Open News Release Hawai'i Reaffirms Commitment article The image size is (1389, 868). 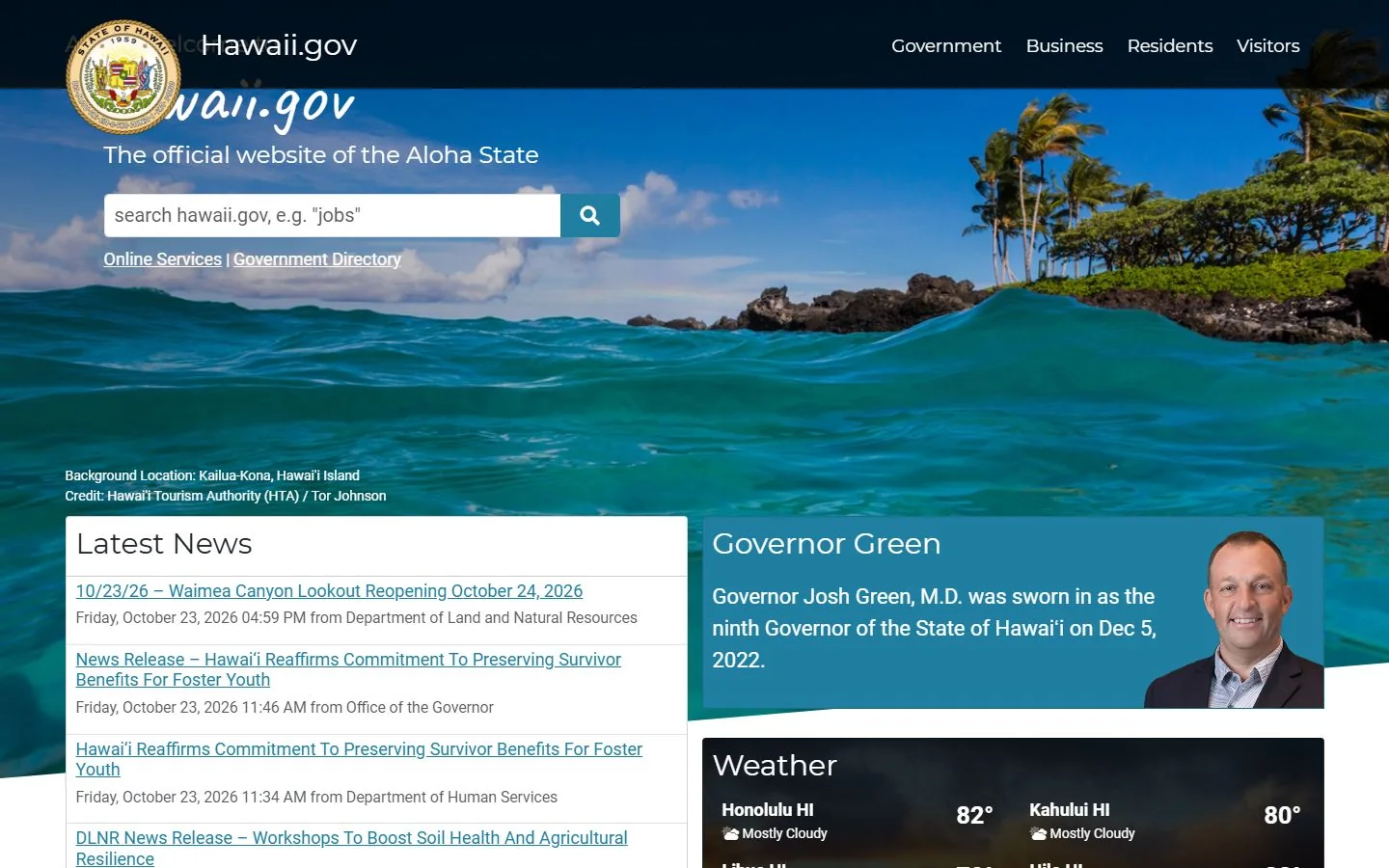pos(348,669)
